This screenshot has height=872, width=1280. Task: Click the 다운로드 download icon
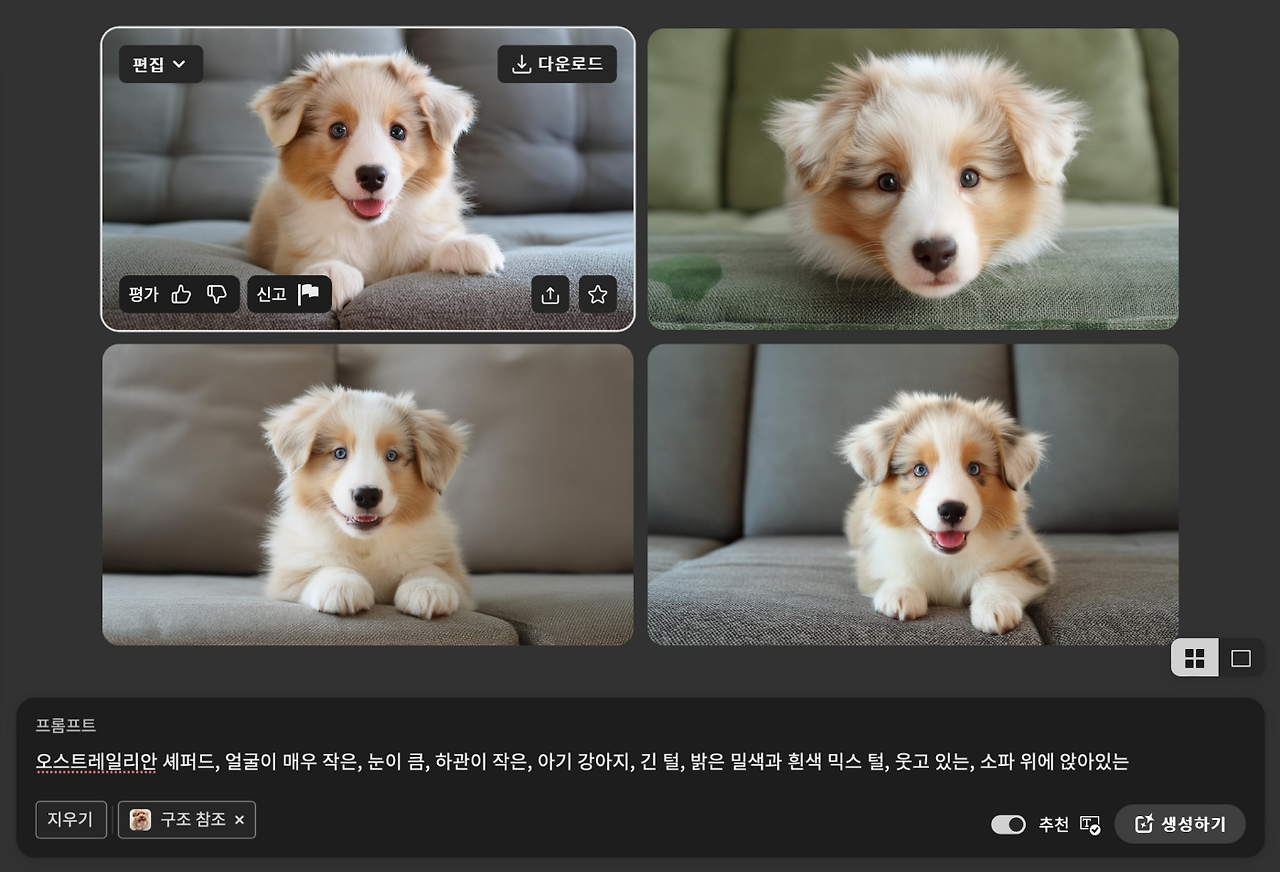click(x=520, y=64)
